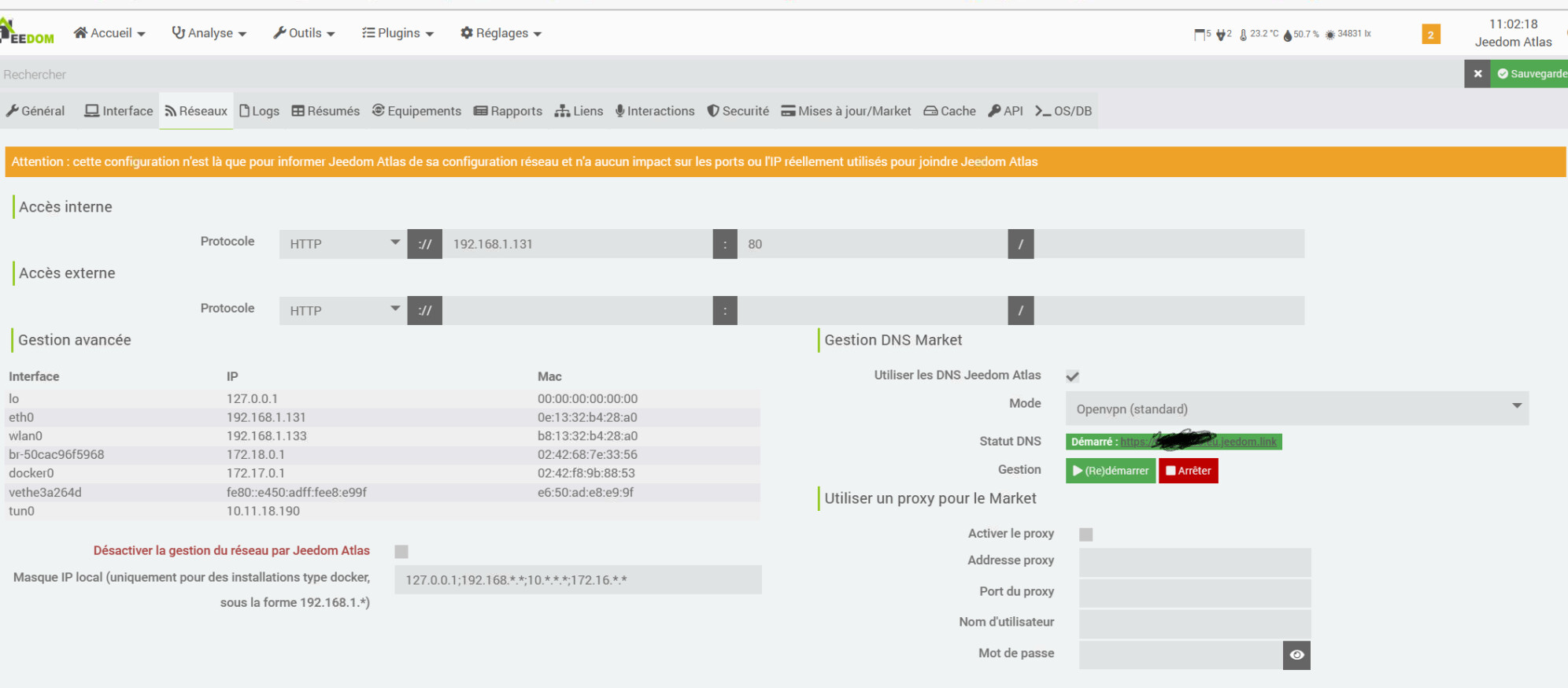
Task: Switch to the Securité tab
Action: coord(738,111)
